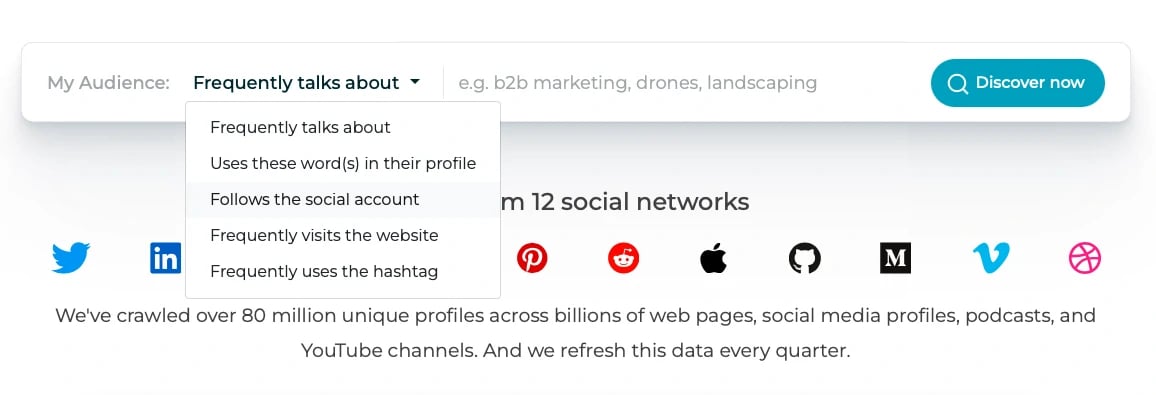Click the Twitter bird icon

pyautogui.click(x=71, y=258)
